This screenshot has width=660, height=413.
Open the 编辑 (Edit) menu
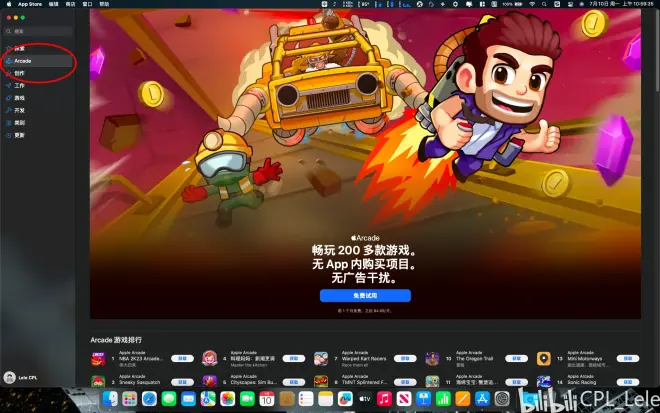pos(54,4)
